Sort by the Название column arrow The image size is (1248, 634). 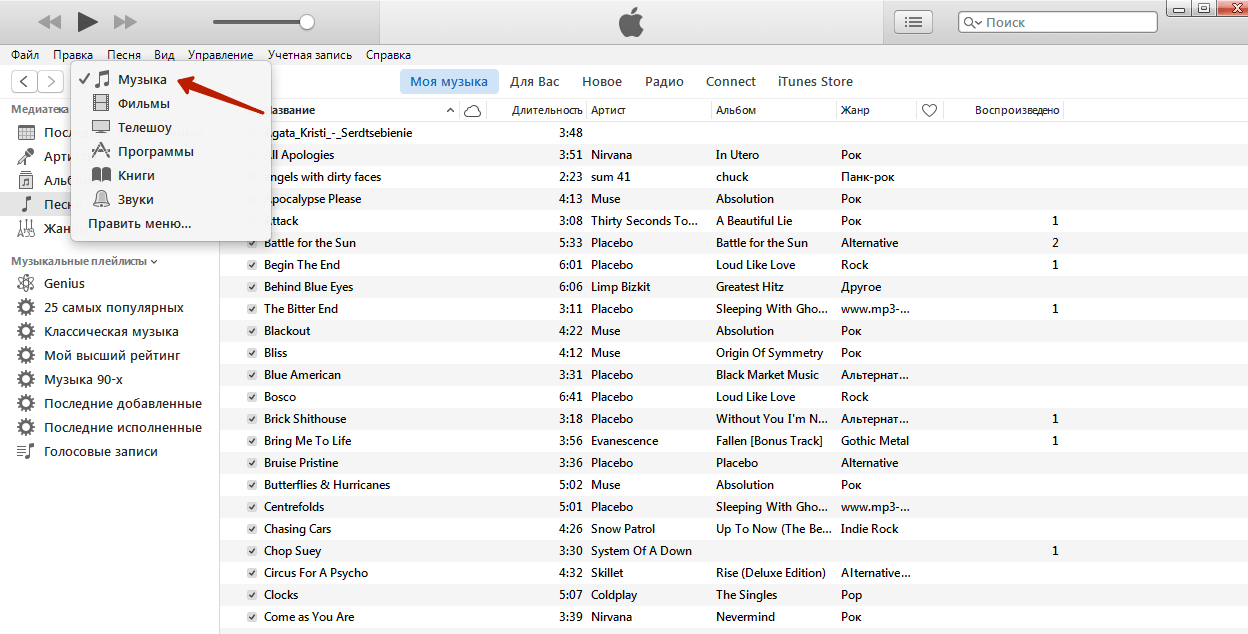point(450,110)
